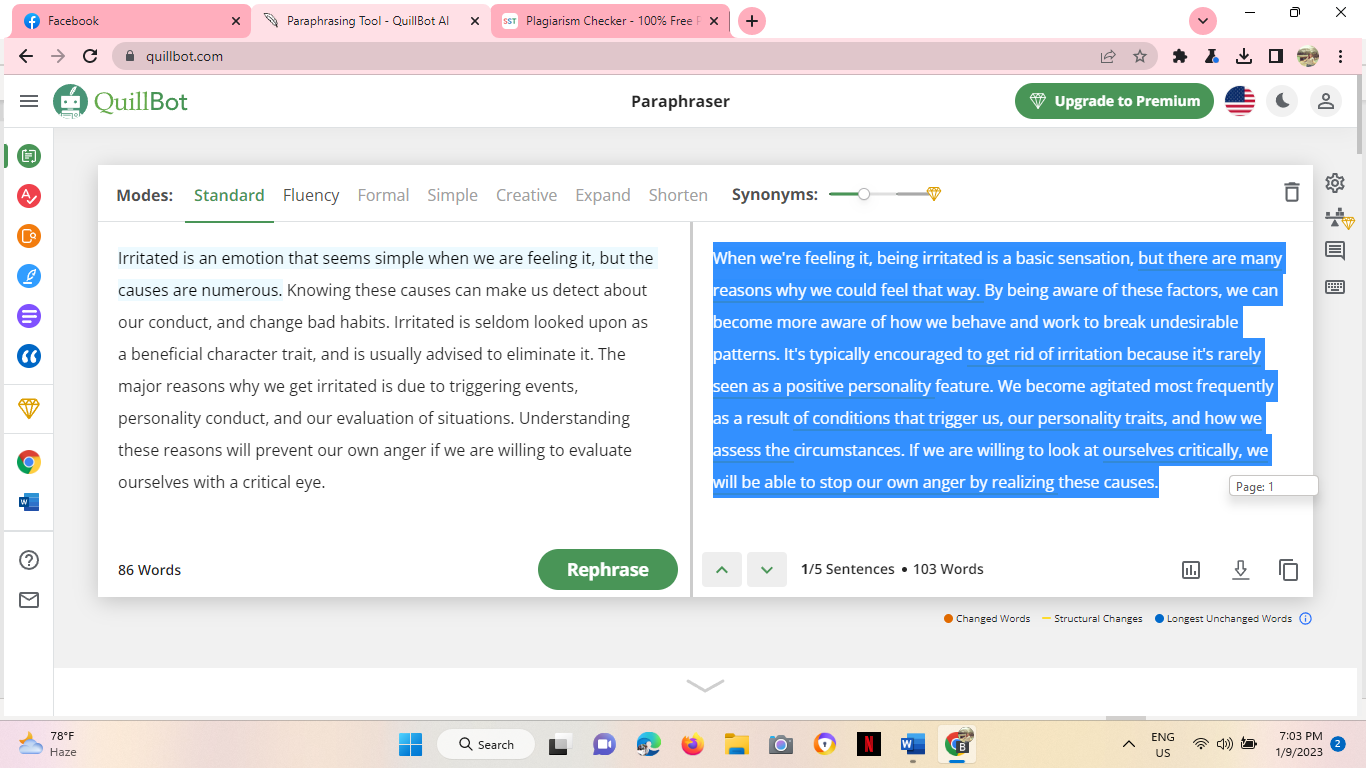
Task: Click the Premium diamond sidebar icon
Action: click(x=29, y=409)
